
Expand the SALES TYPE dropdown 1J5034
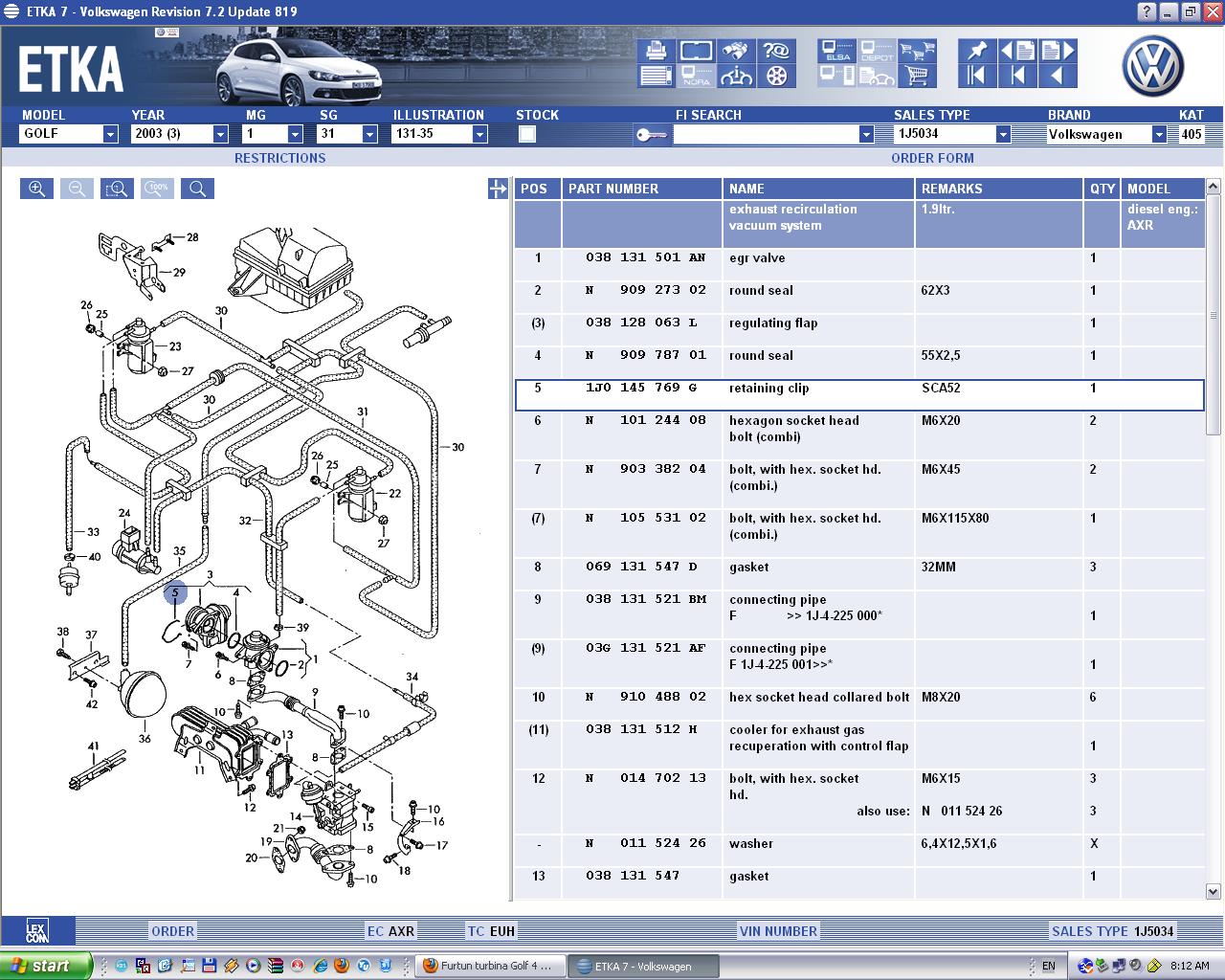1003,134
